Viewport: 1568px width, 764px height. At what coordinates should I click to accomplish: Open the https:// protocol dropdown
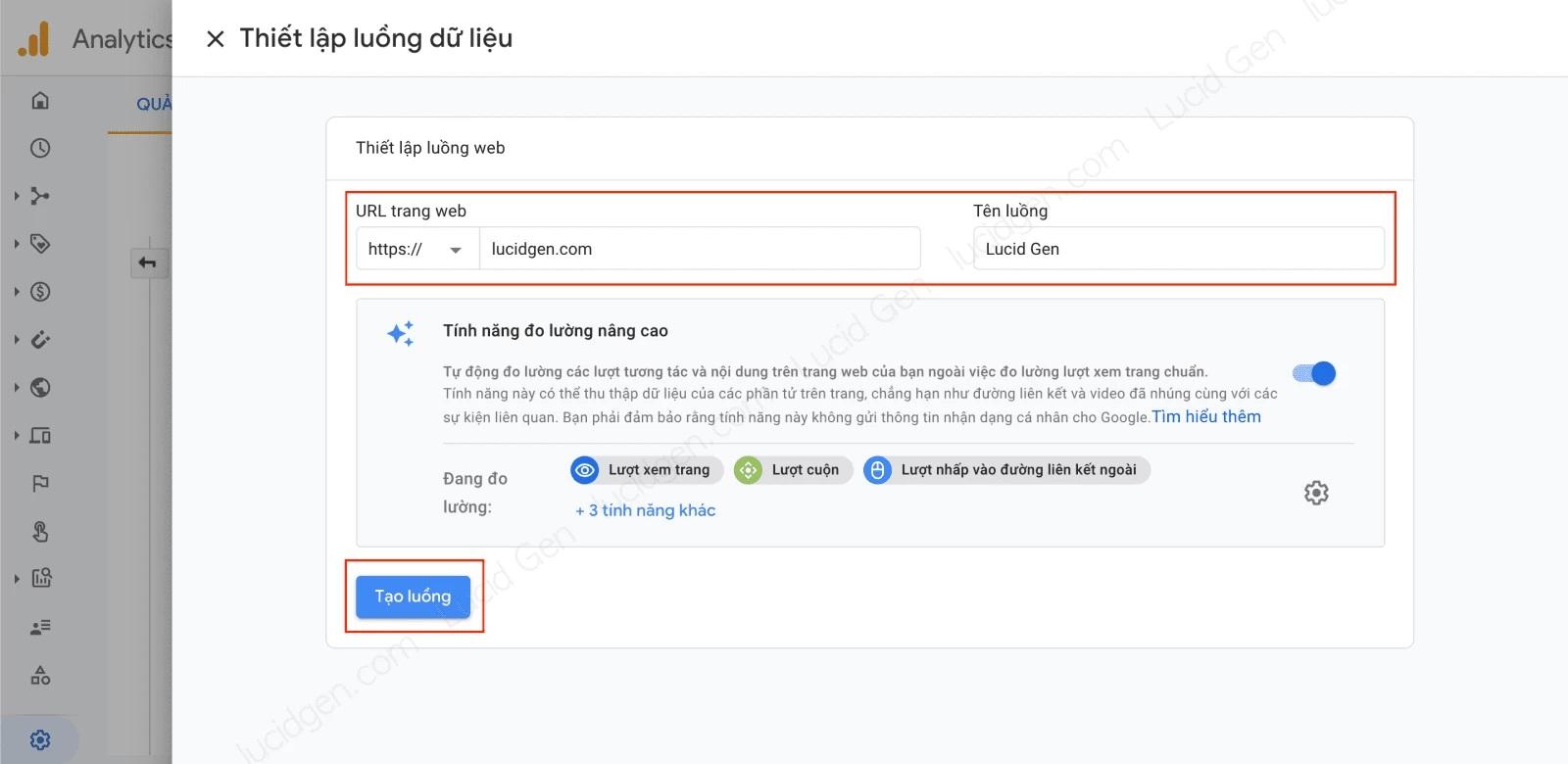coord(416,249)
